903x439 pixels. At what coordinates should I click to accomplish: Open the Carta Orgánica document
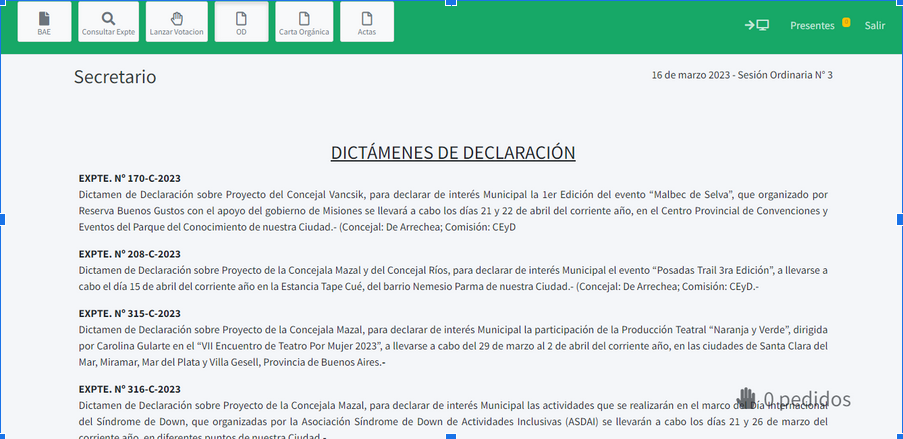[x=304, y=22]
